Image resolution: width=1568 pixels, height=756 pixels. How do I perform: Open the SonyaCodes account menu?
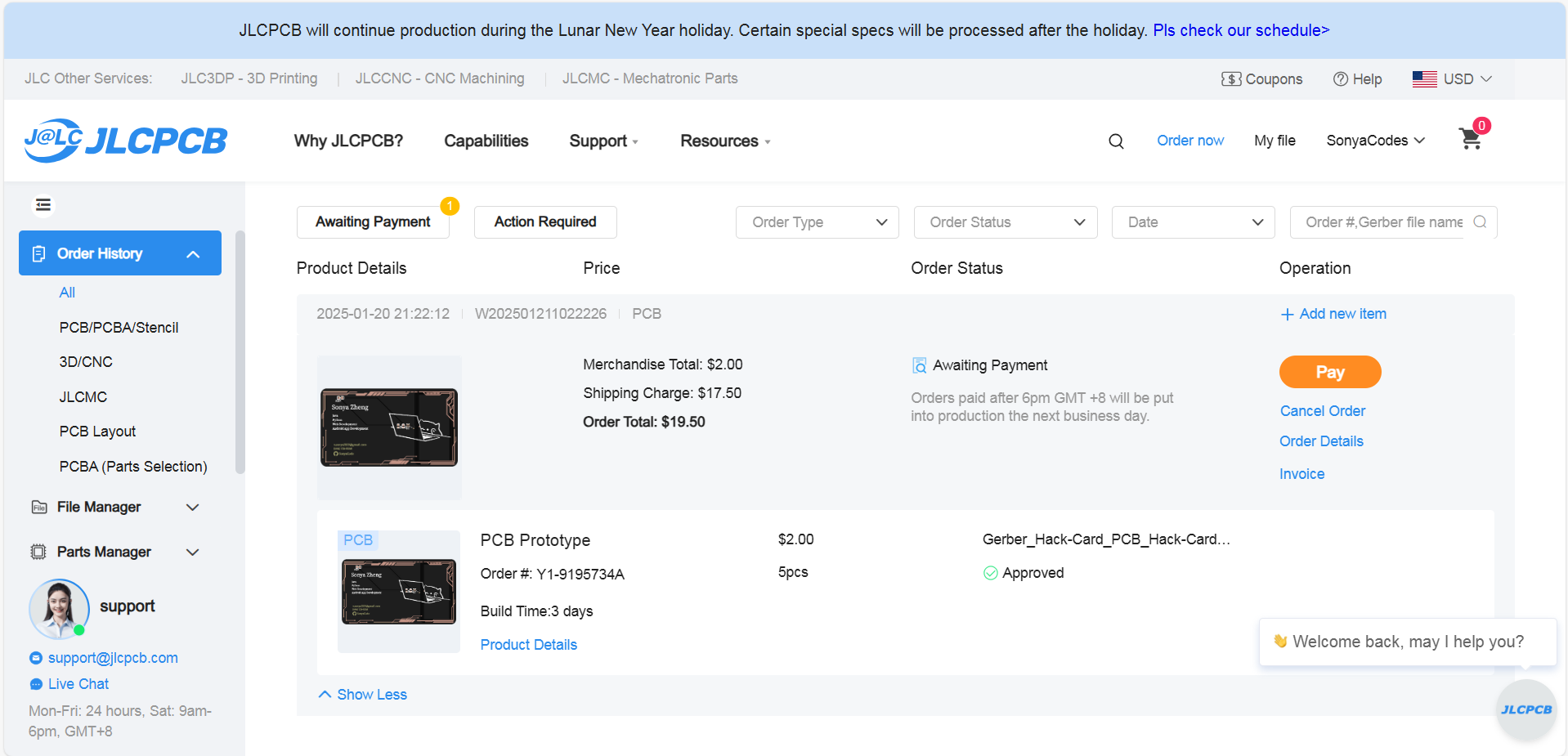point(1376,141)
